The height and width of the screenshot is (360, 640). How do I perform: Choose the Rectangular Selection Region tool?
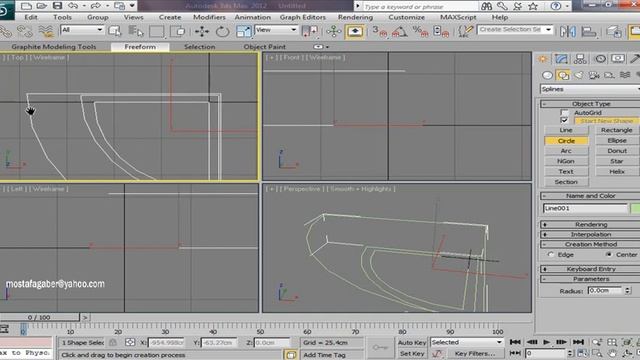click(156, 31)
